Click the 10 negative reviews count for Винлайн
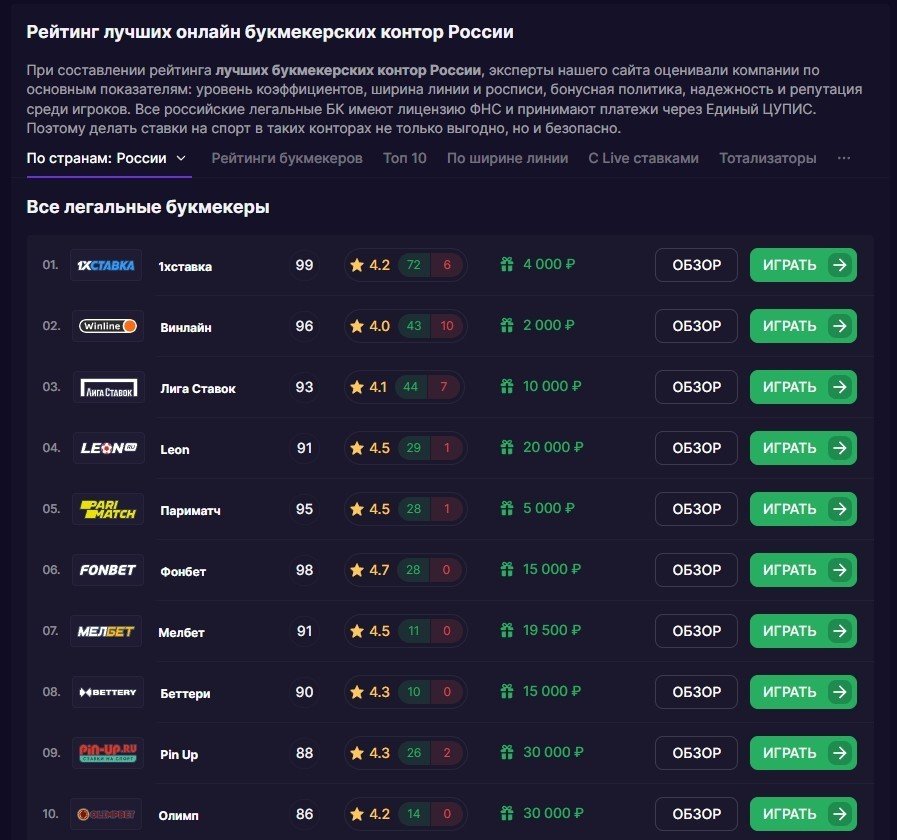Screen dimensions: 897x840 (x=447, y=326)
